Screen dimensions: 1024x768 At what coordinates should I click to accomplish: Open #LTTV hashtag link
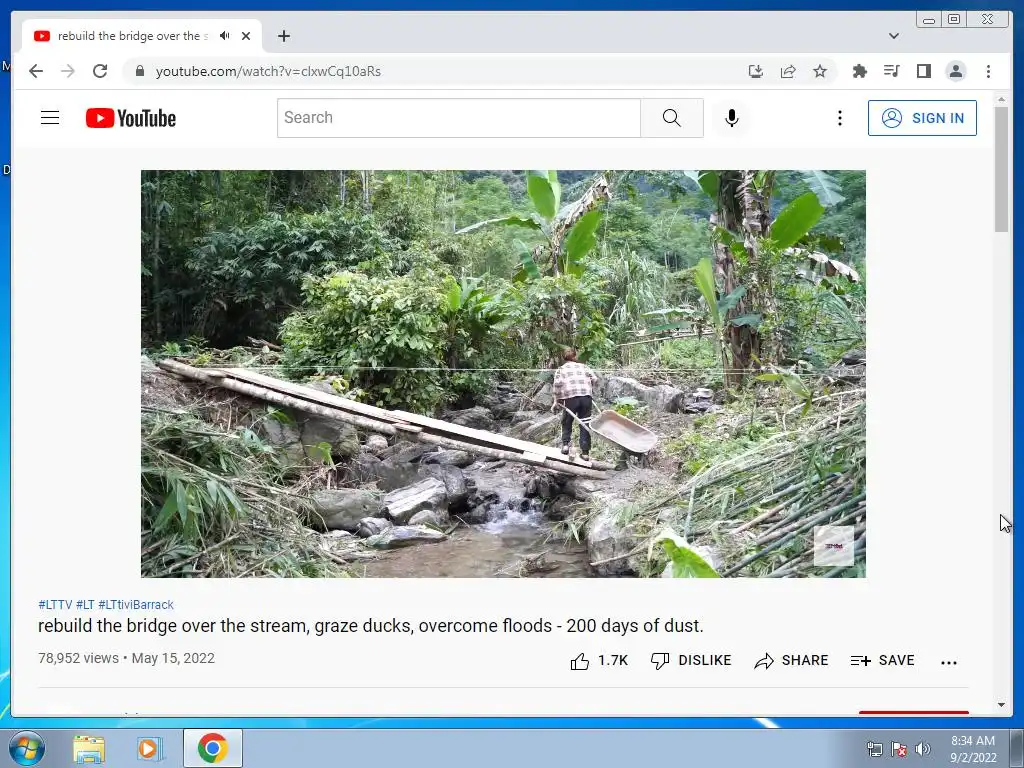point(55,605)
